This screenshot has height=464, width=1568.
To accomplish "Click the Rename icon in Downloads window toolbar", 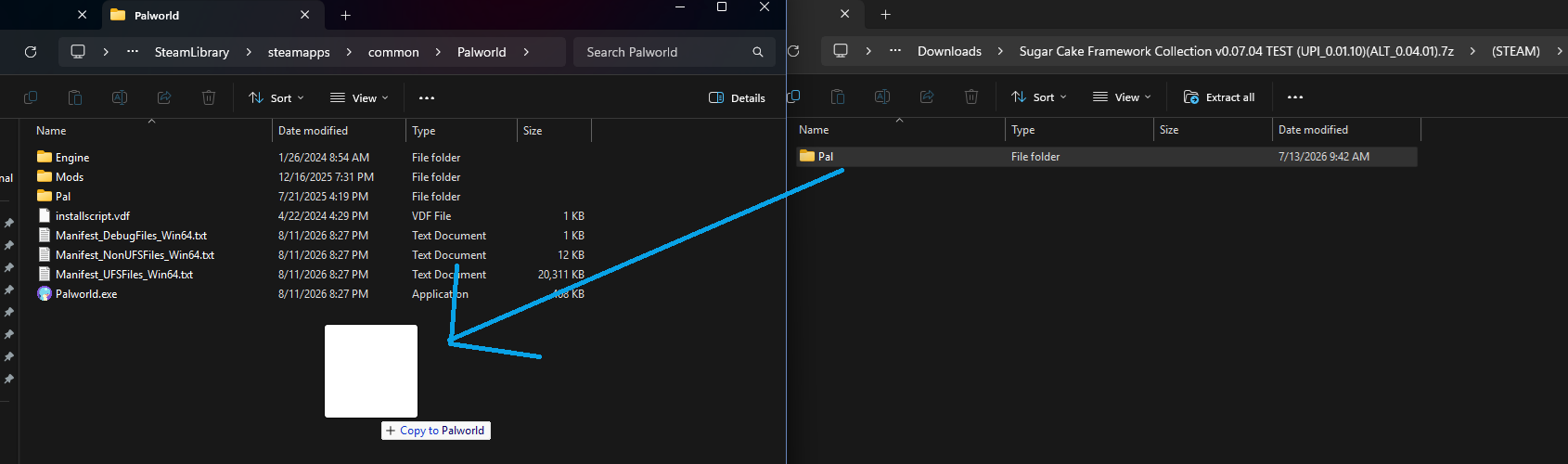I will point(882,97).
